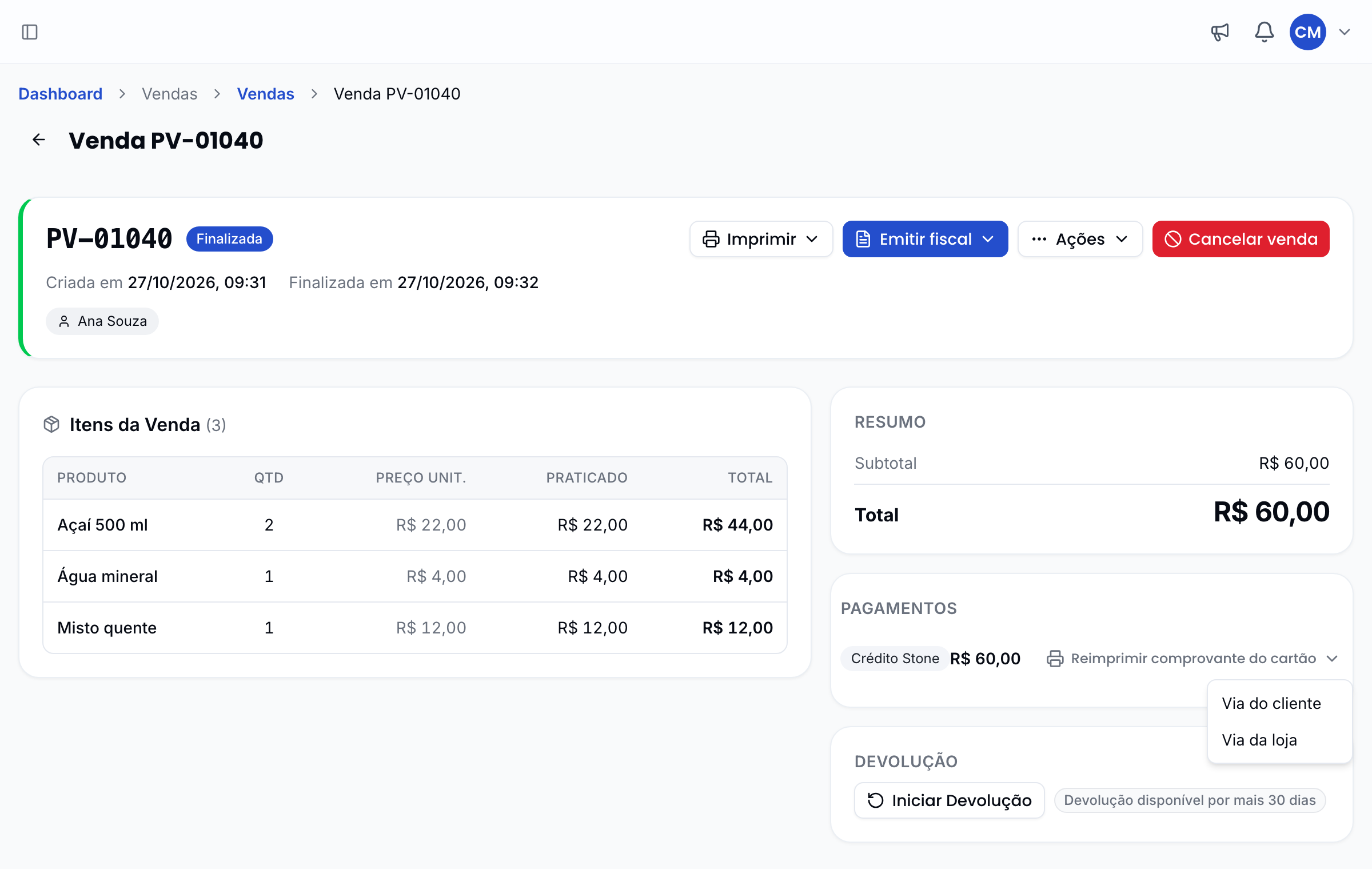Open the blue Vendas breadcrumb link
This screenshot has width=1372, height=869.
pyautogui.click(x=266, y=94)
